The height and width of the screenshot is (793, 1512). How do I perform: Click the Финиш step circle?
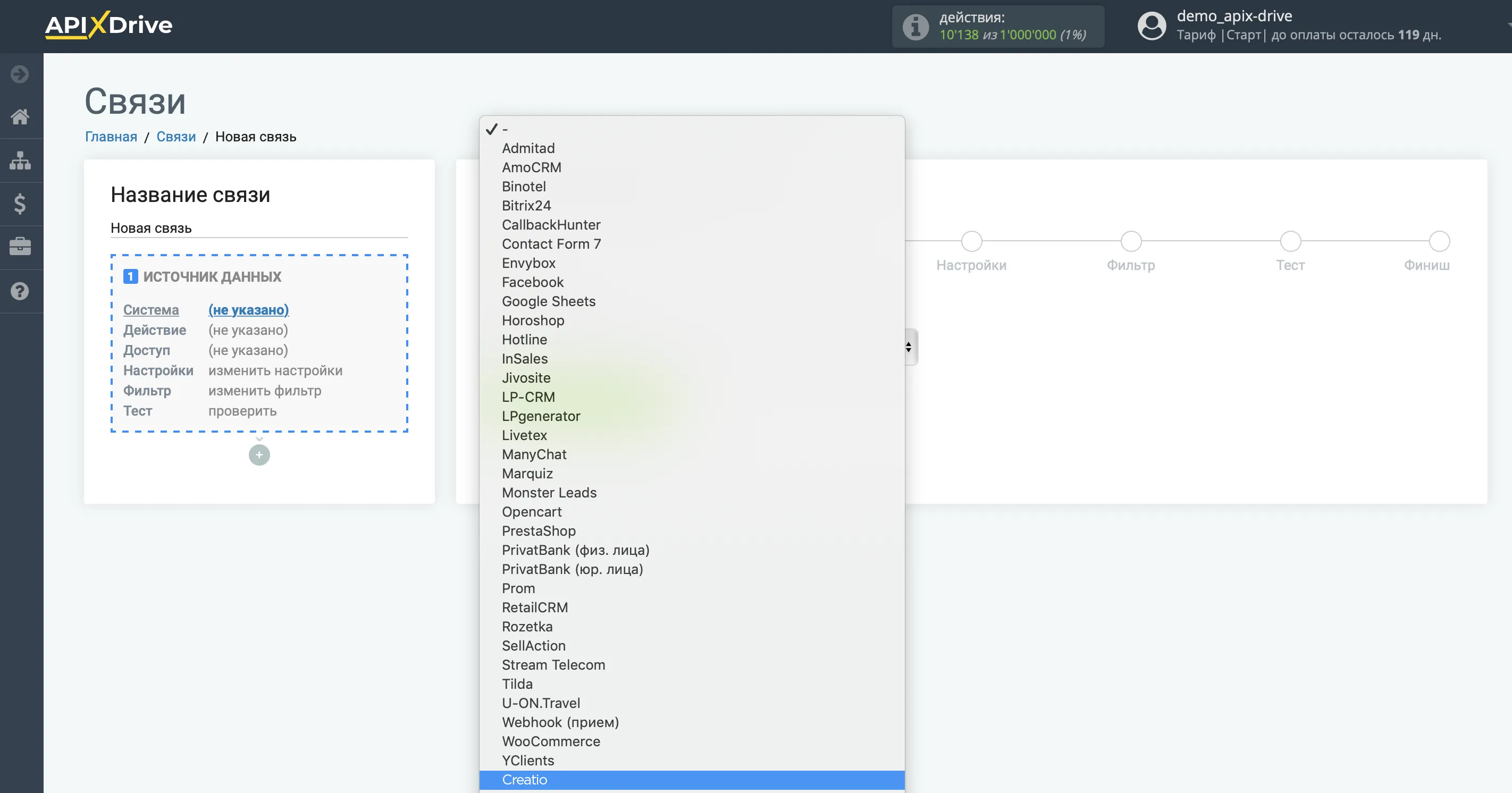point(1439,241)
